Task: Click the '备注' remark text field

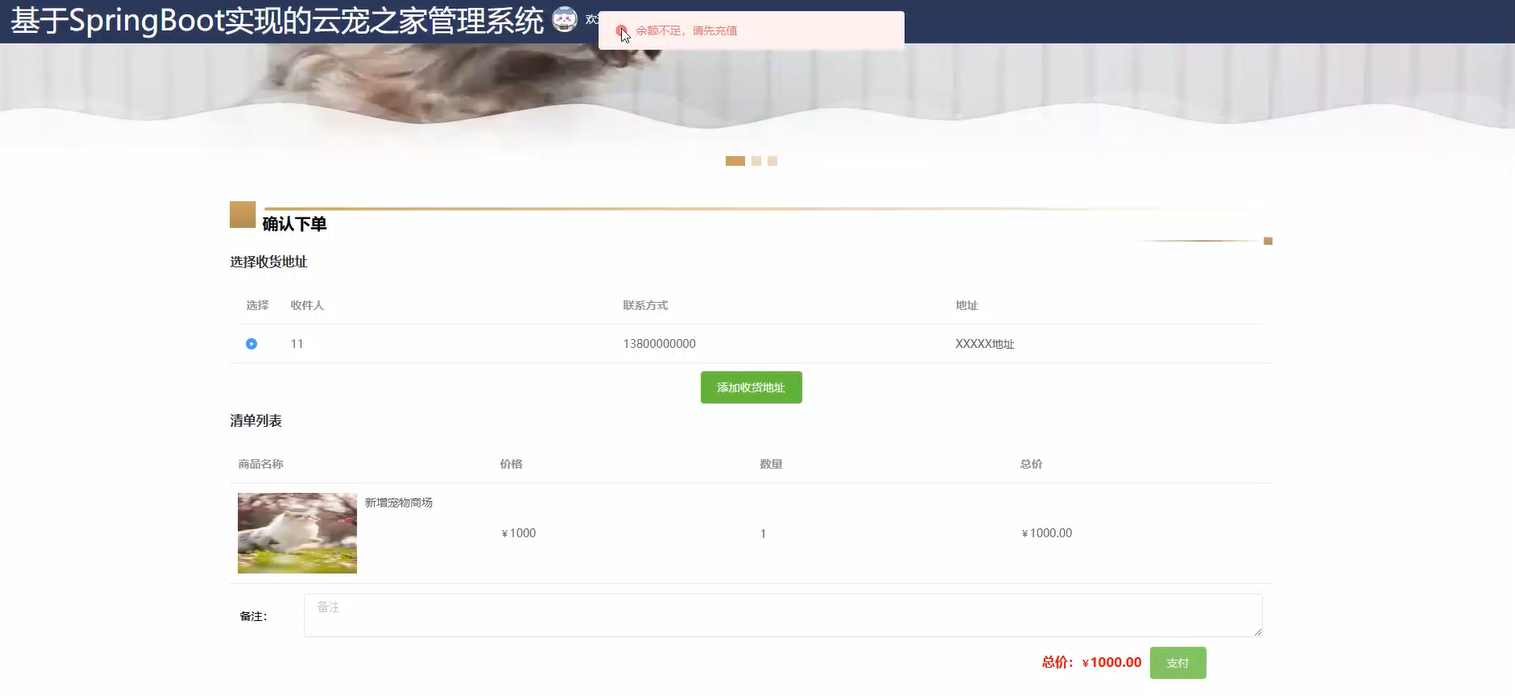Action: 783,615
